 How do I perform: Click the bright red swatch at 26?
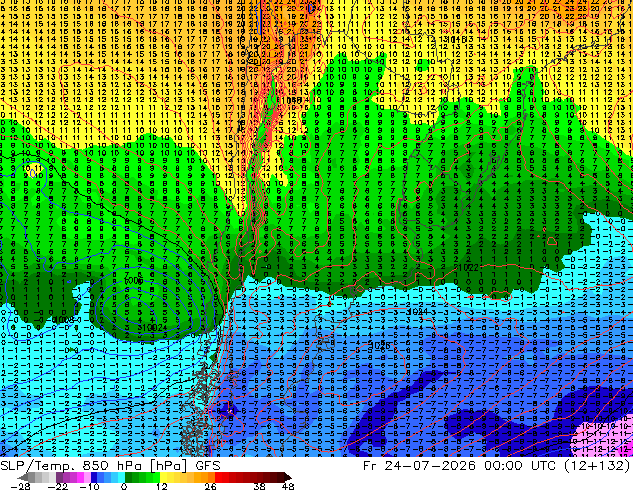click(218, 477)
